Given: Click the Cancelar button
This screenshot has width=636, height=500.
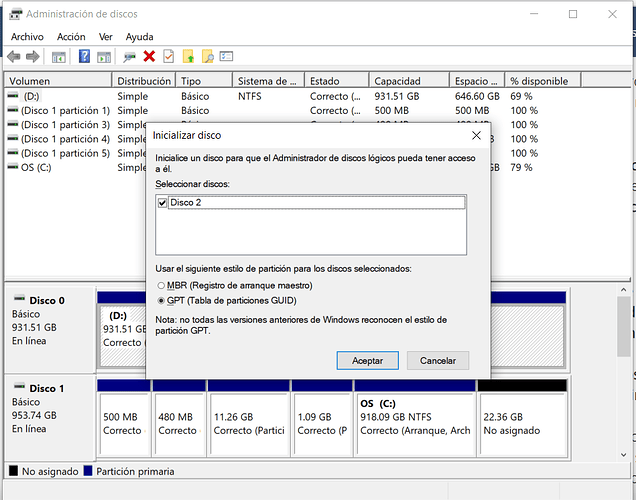Looking at the screenshot, I should tap(438, 361).
